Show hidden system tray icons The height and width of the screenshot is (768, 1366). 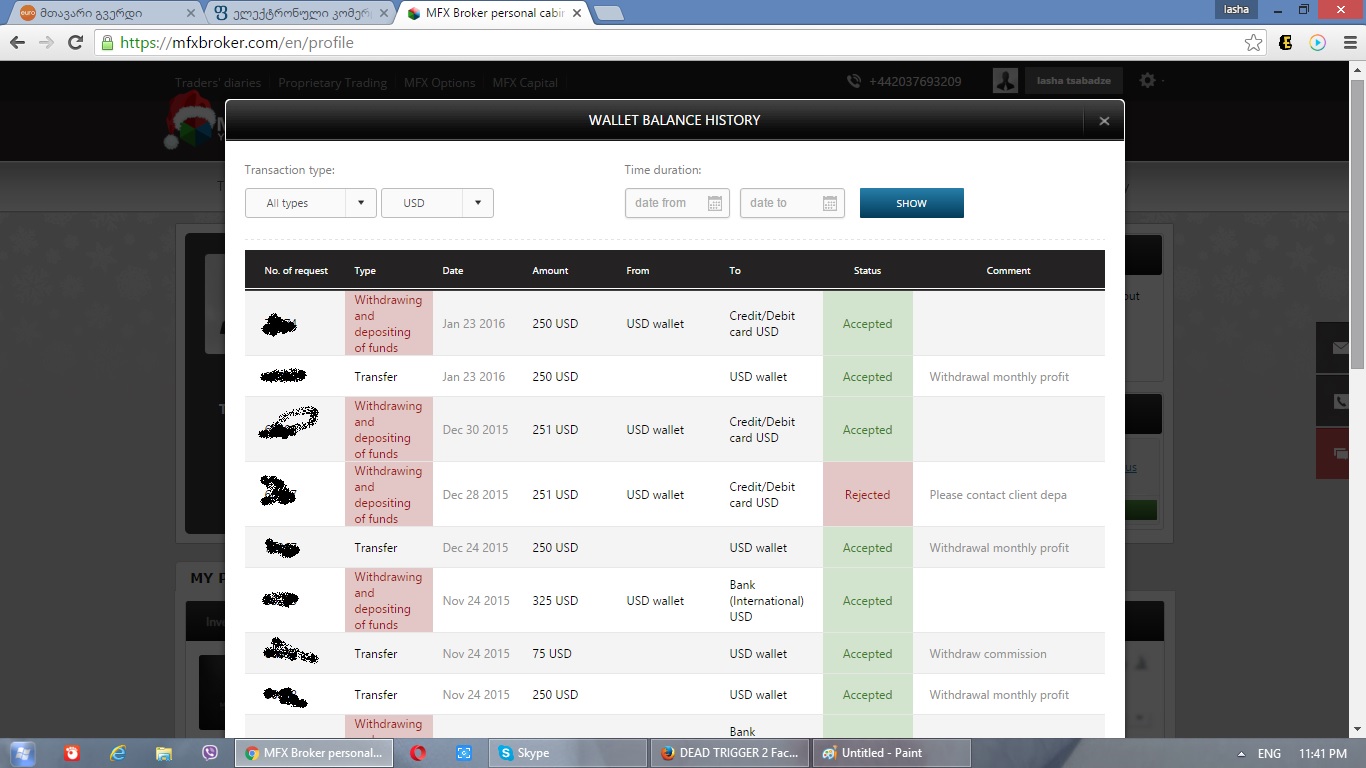(1241, 754)
